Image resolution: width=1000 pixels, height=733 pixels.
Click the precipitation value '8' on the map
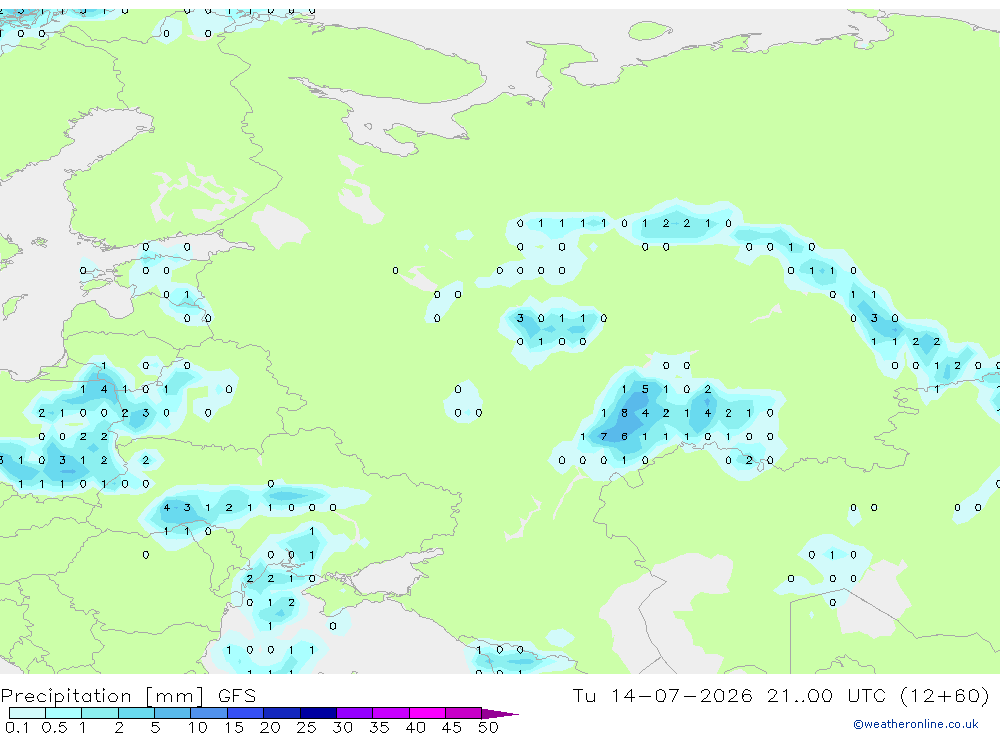click(624, 413)
